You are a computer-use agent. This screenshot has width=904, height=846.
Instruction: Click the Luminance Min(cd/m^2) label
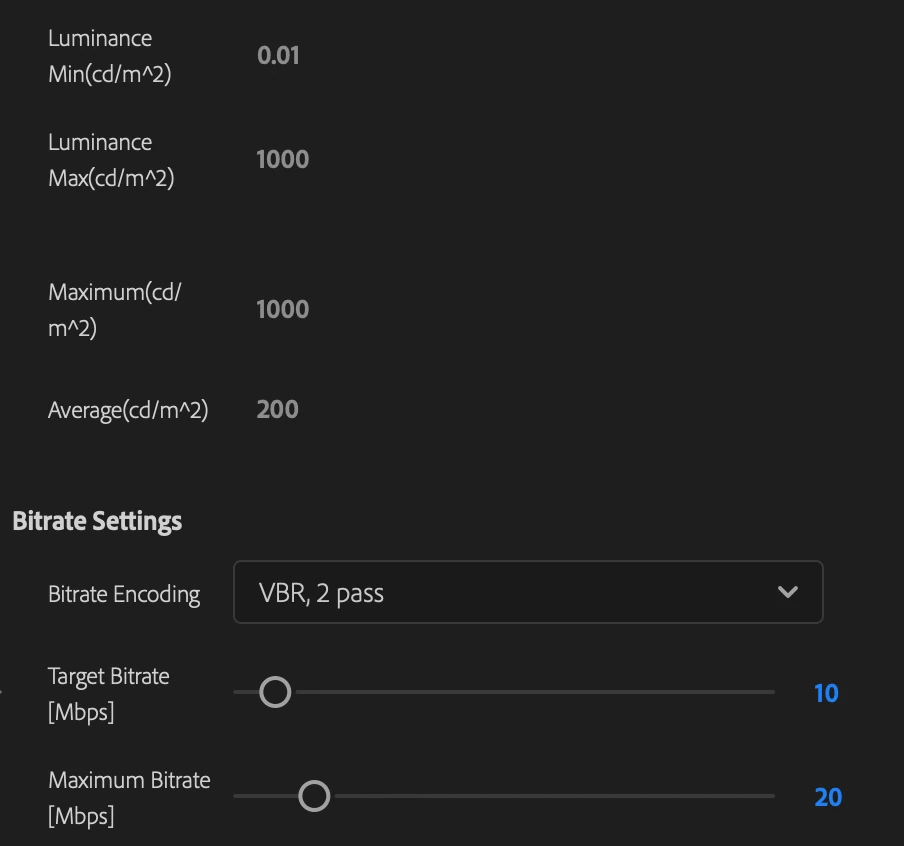tap(110, 56)
